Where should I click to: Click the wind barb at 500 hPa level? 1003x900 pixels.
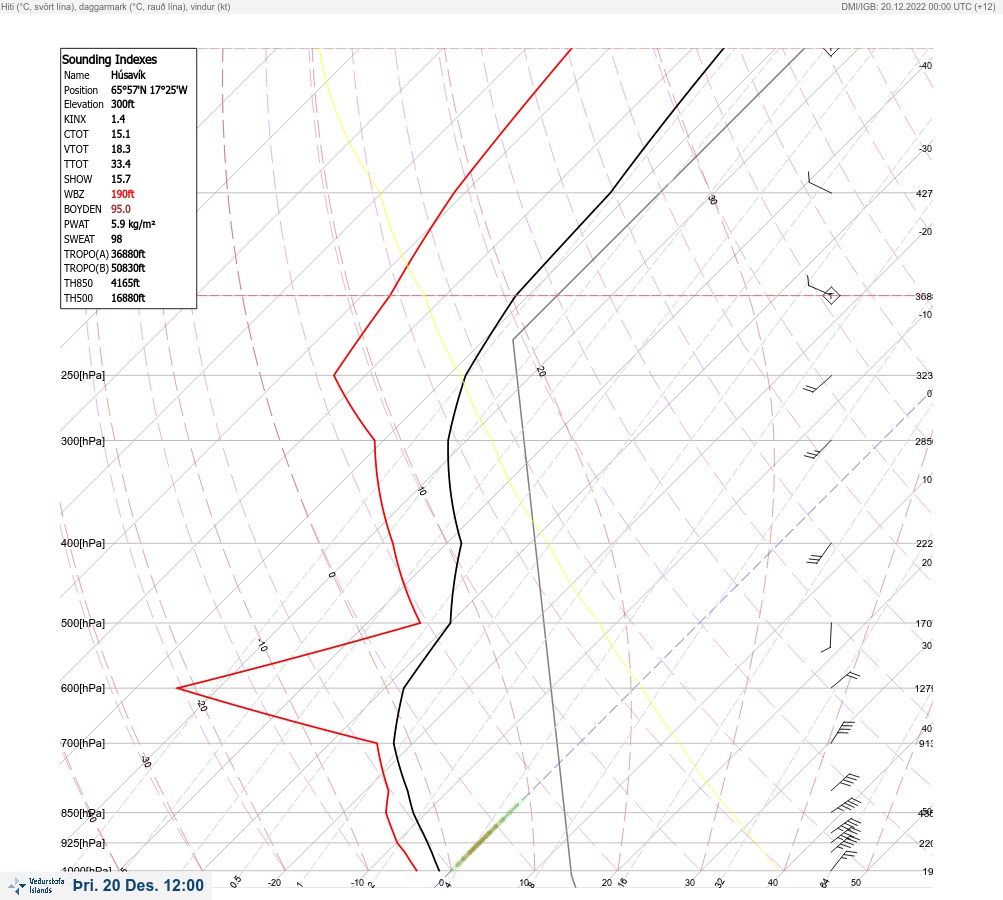(x=826, y=637)
